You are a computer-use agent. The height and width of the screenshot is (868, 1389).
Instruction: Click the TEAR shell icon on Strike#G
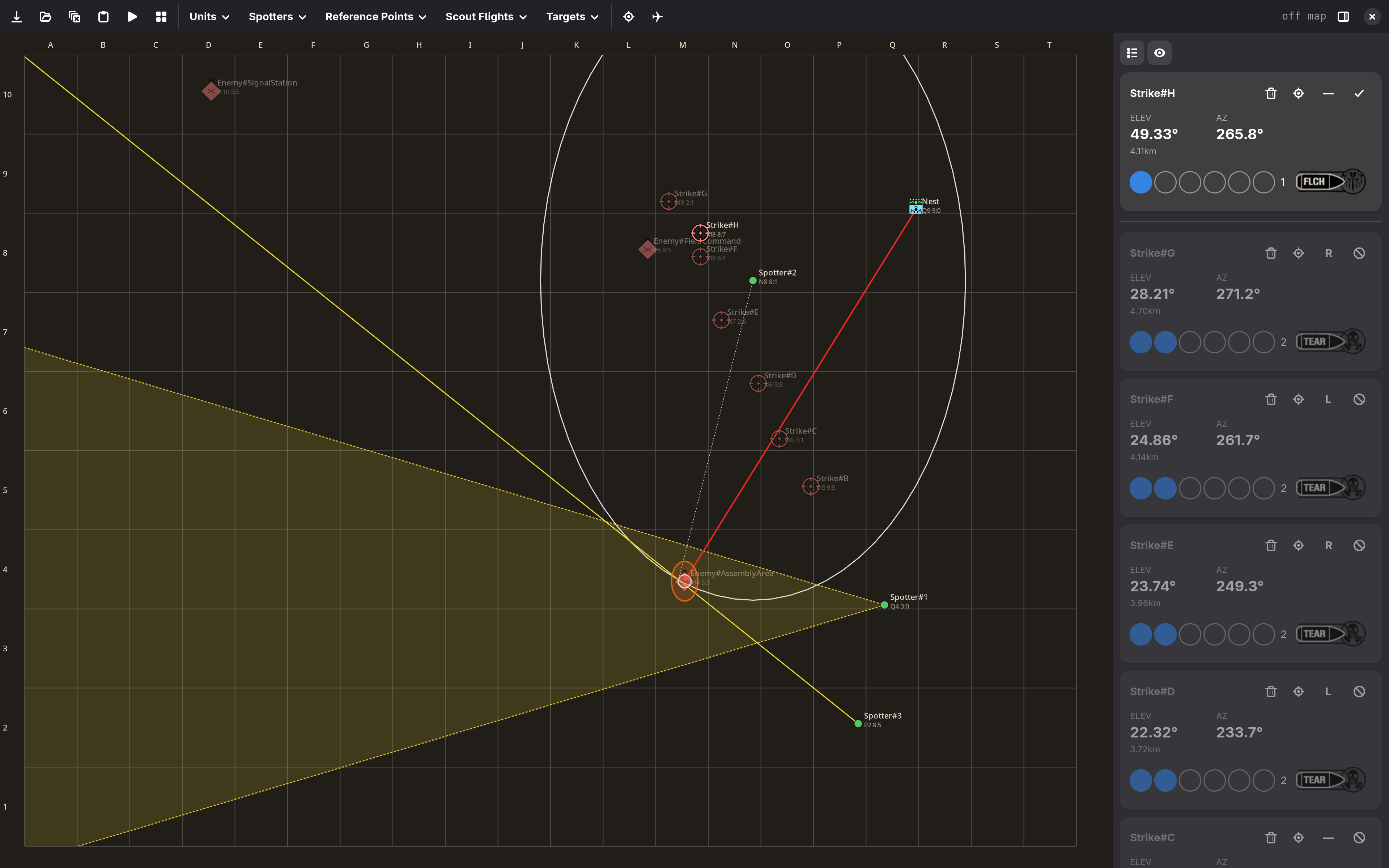(1330, 341)
